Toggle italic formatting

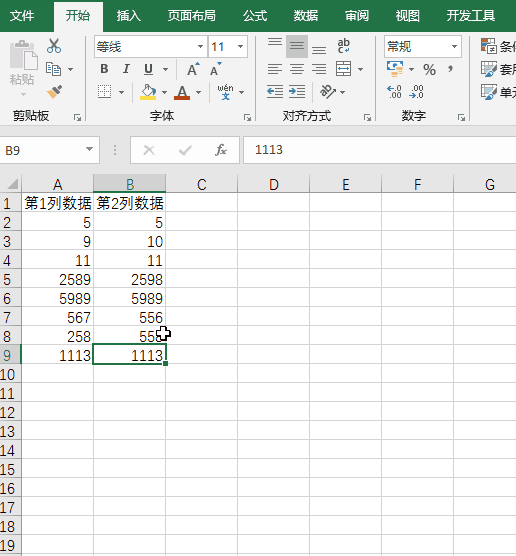[x=126, y=69]
